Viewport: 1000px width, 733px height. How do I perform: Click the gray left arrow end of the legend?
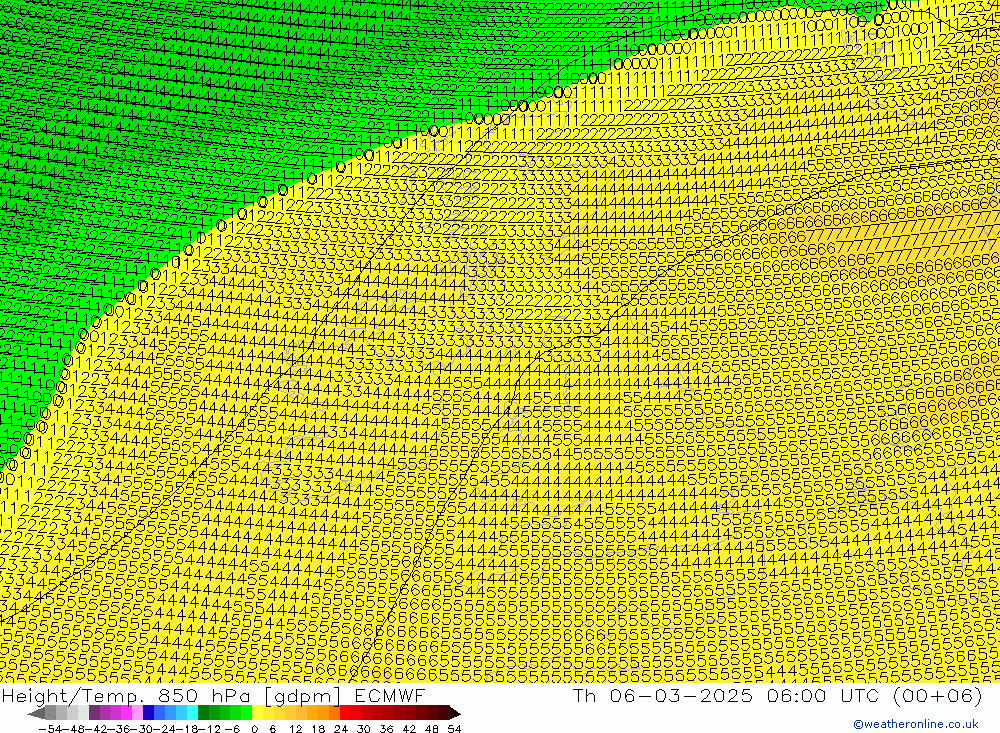(36, 713)
